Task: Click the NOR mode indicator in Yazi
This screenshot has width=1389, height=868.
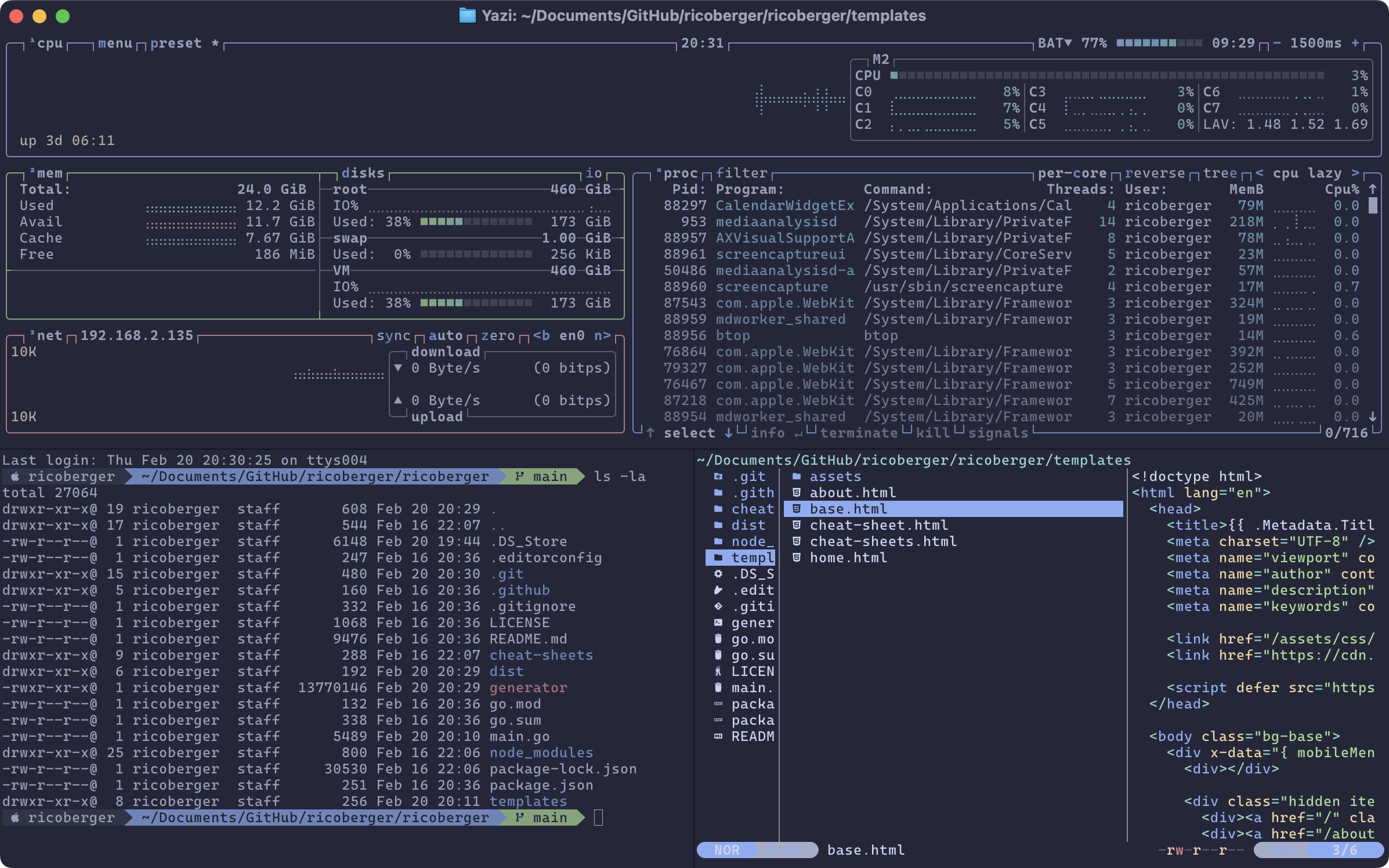Action: 727,850
